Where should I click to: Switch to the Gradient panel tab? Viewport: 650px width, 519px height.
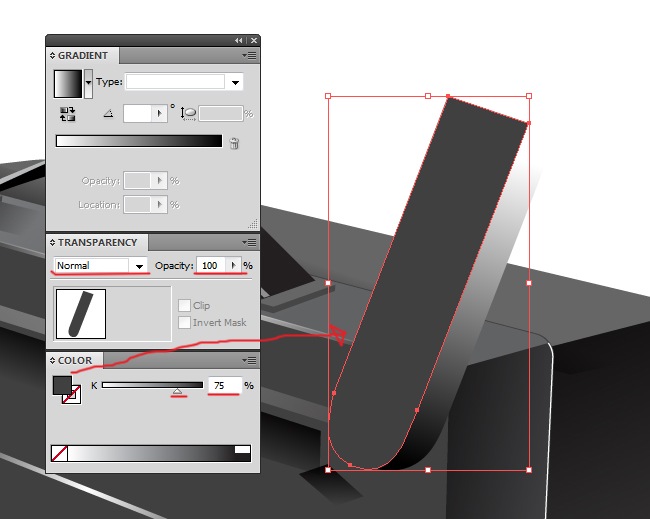(x=82, y=56)
